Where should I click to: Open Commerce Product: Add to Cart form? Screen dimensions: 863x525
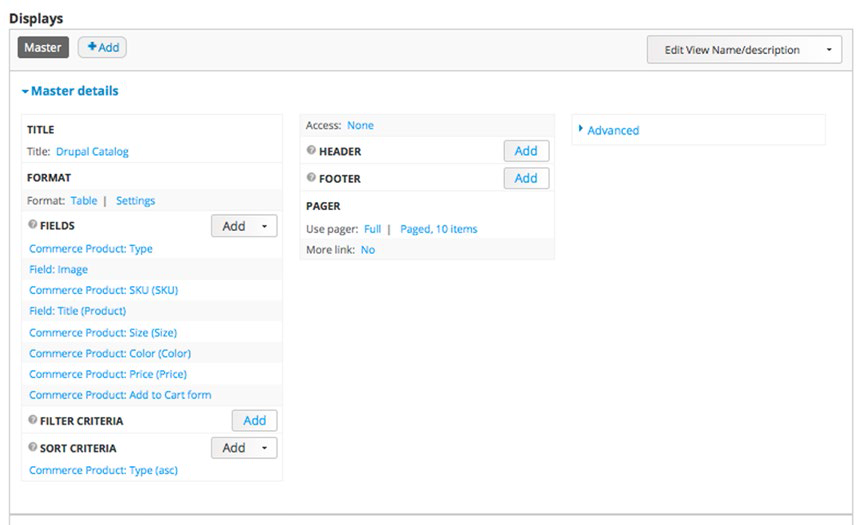coord(120,395)
